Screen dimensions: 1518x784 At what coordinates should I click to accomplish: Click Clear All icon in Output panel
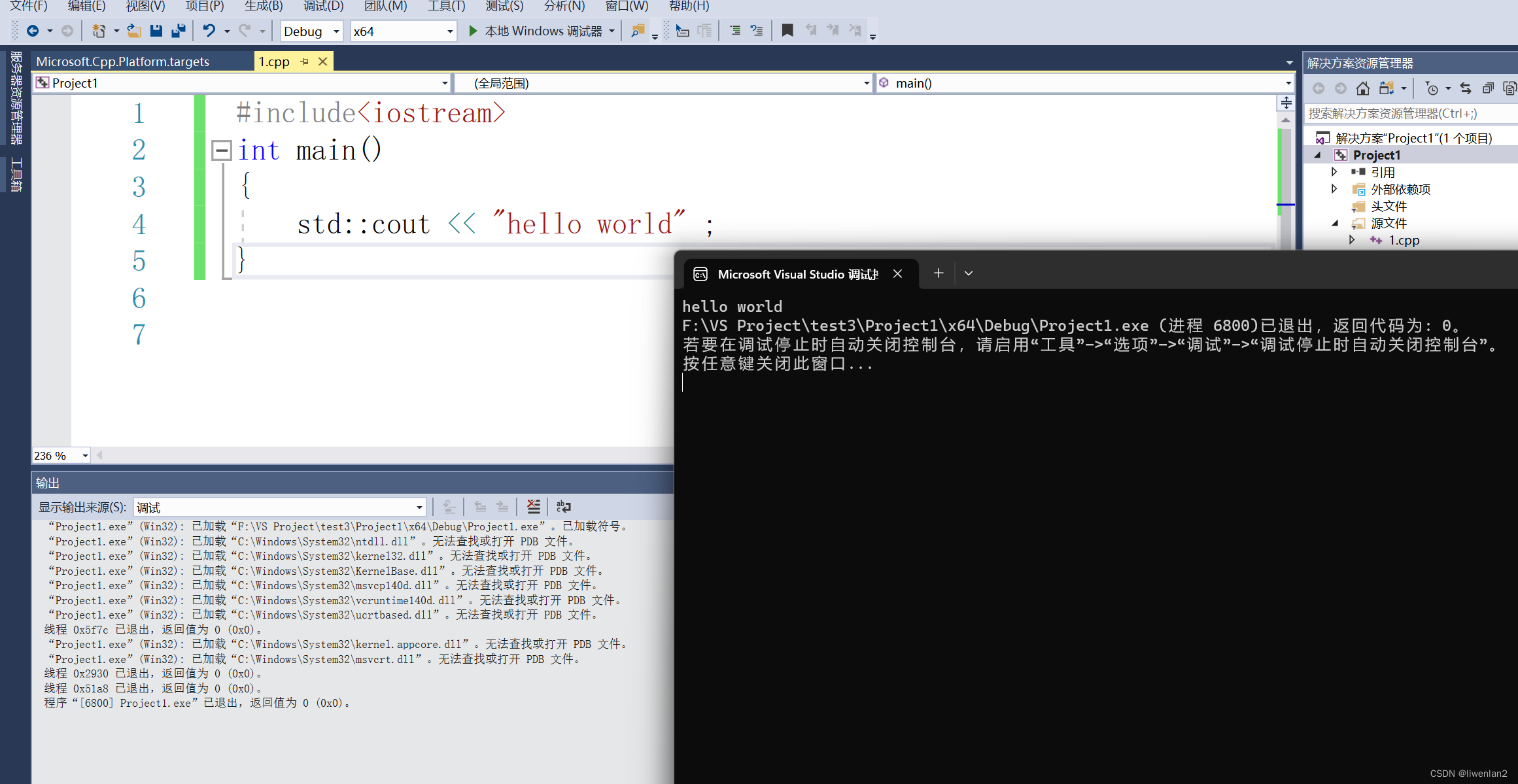534,507
